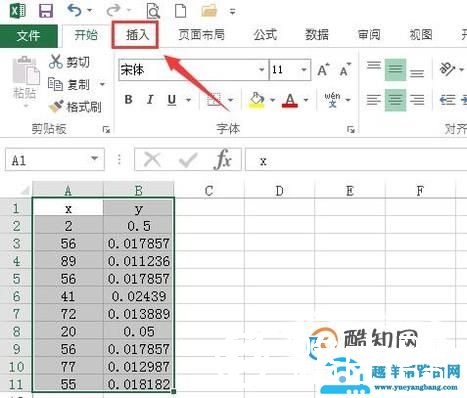This screenshot has width=467, height=398.
Task: Click the text orientation icon
Action: tap(447, 69)
